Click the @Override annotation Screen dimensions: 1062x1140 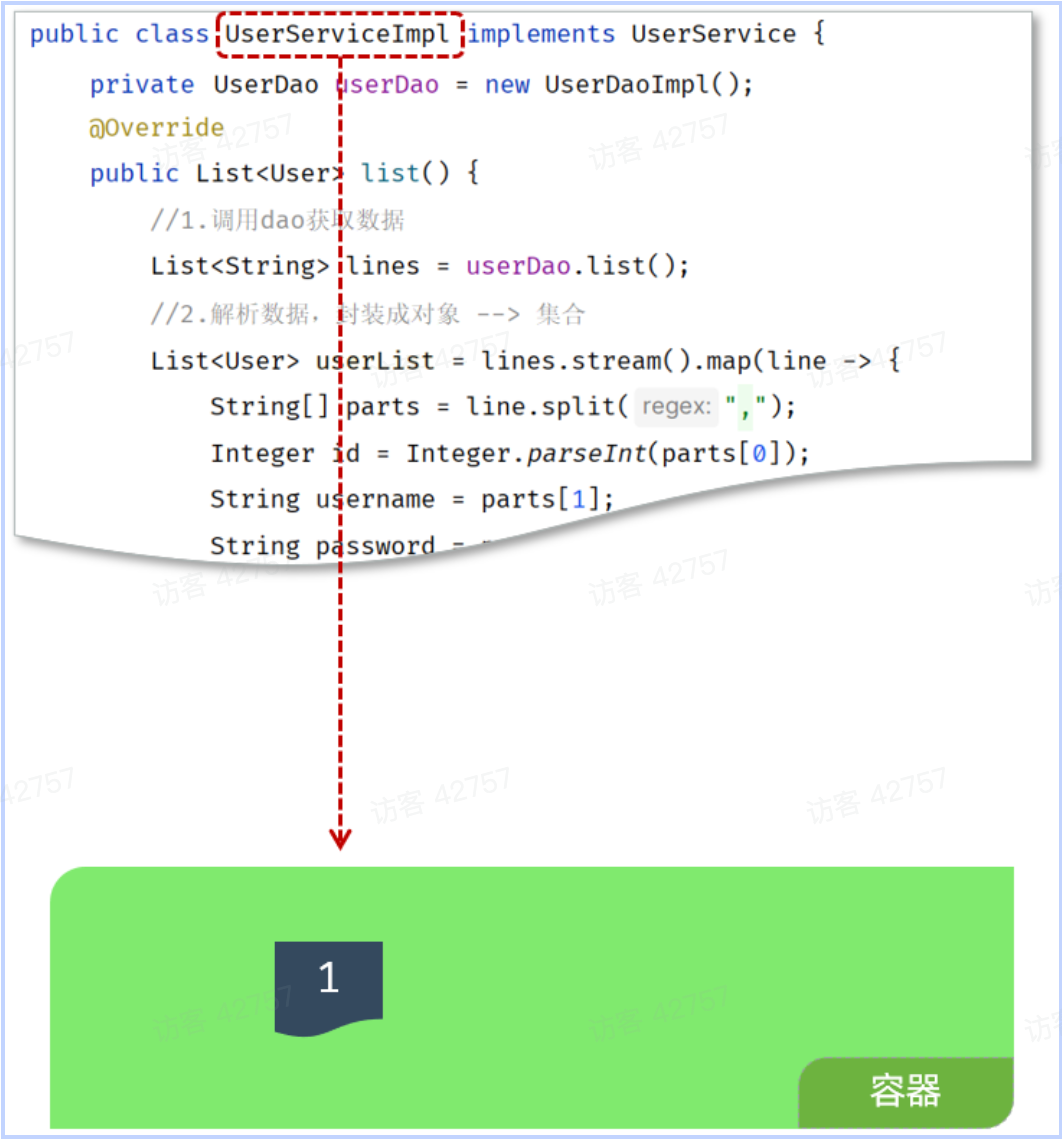157,128
